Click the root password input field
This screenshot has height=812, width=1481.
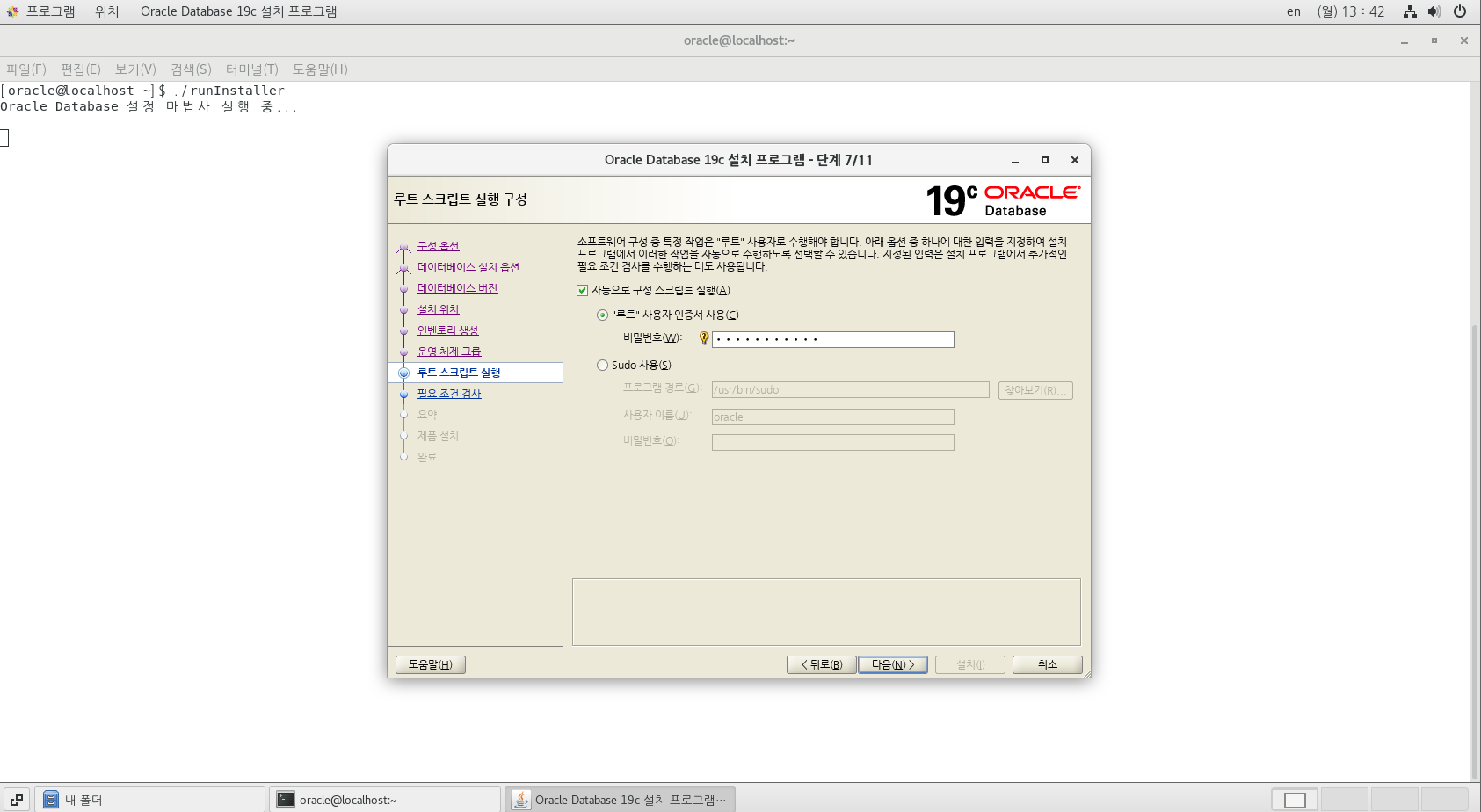coord(832,339)
